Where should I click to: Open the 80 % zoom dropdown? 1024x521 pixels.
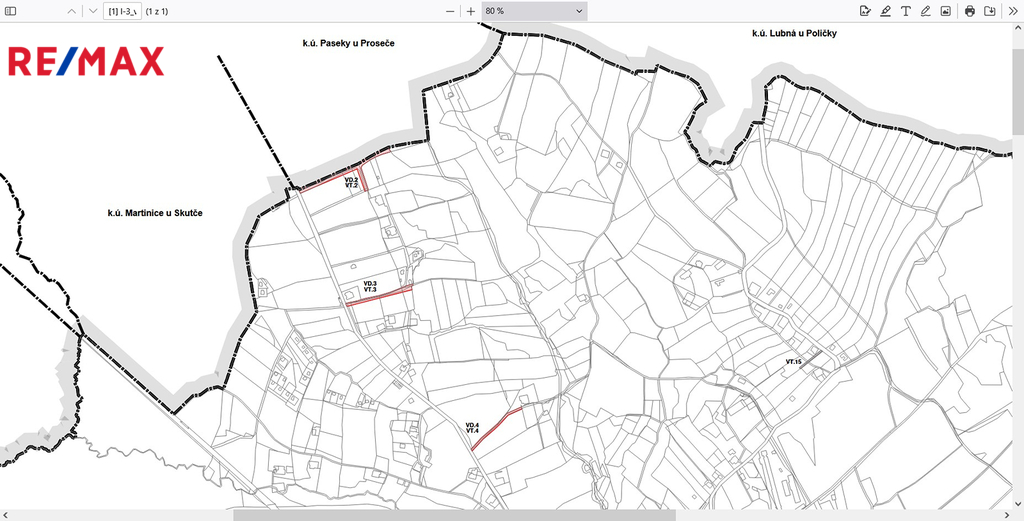(533, 11)
